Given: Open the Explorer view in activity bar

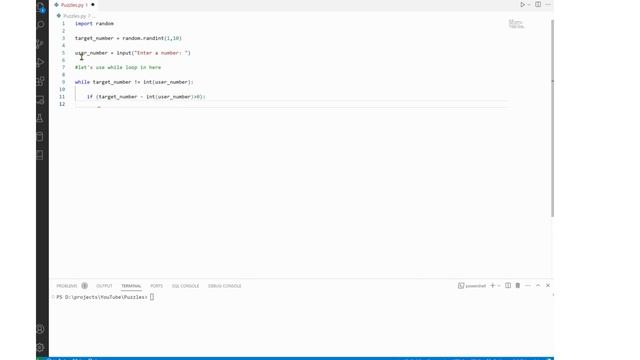Looking at the screenshot, I should pyautogui.click(x=41, y=7).
